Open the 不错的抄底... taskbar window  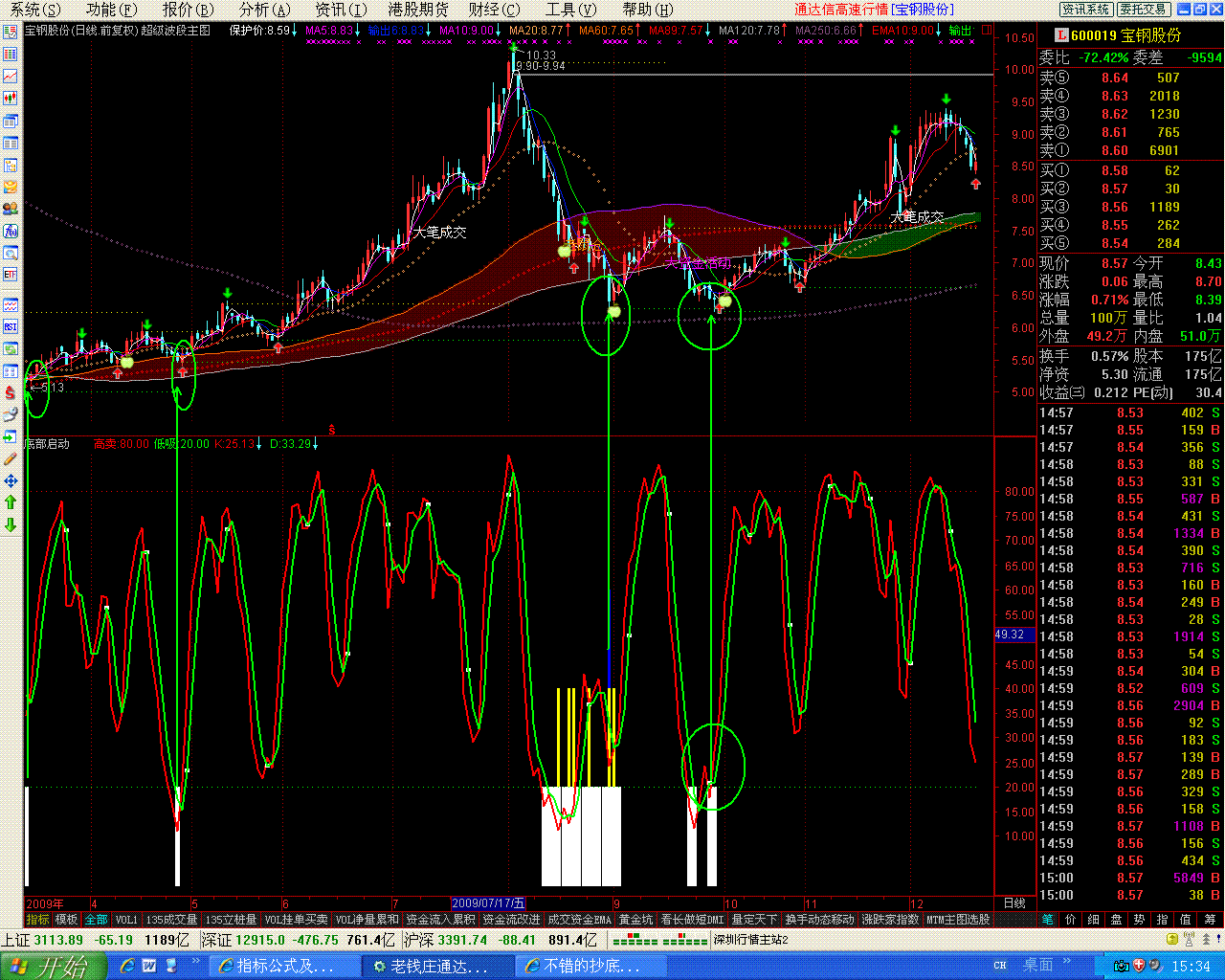pyautogui.click(x=590, y=967)
